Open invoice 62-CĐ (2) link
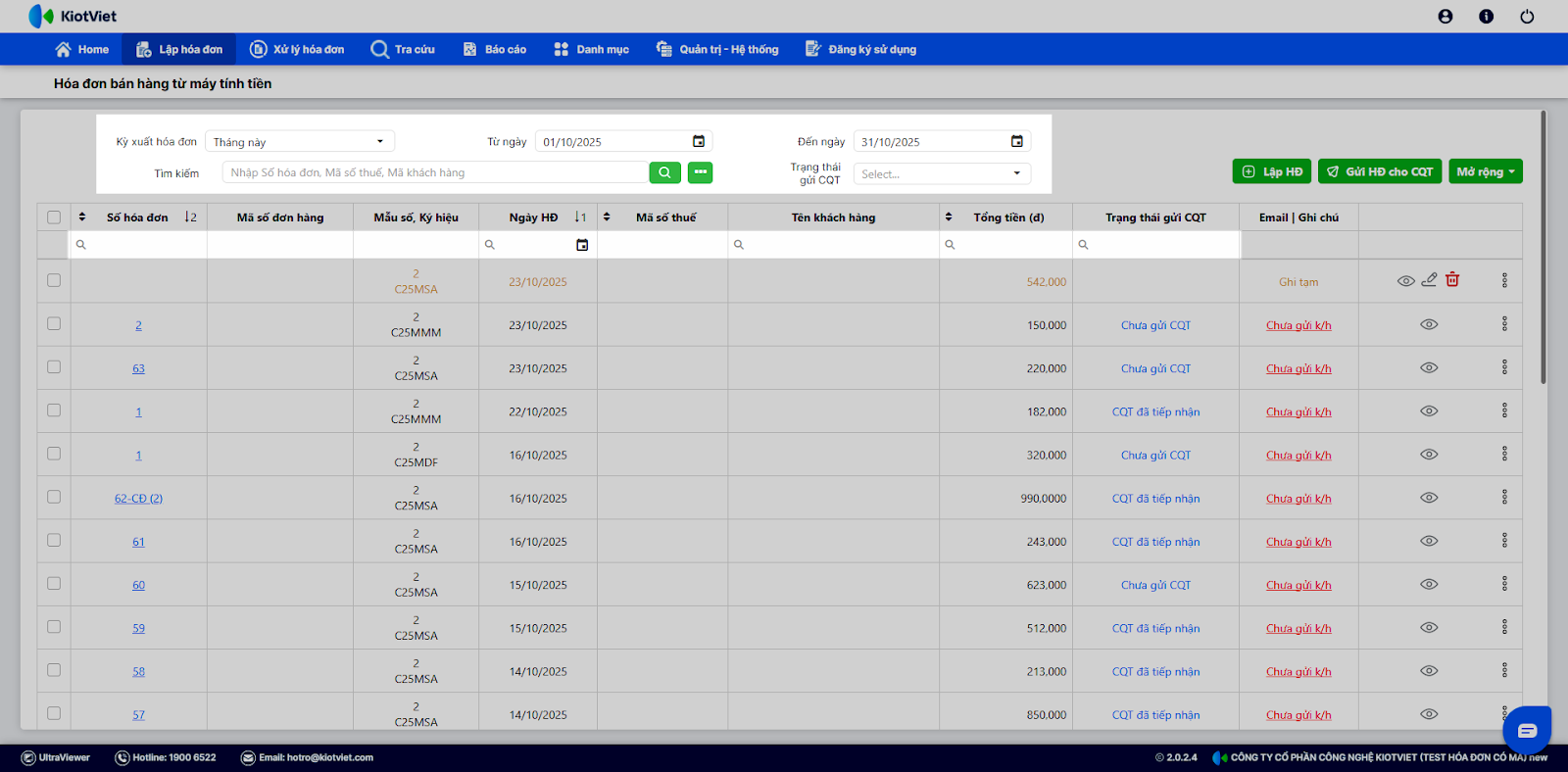This screenshot has width=1568, height=772. pos(138,499)
